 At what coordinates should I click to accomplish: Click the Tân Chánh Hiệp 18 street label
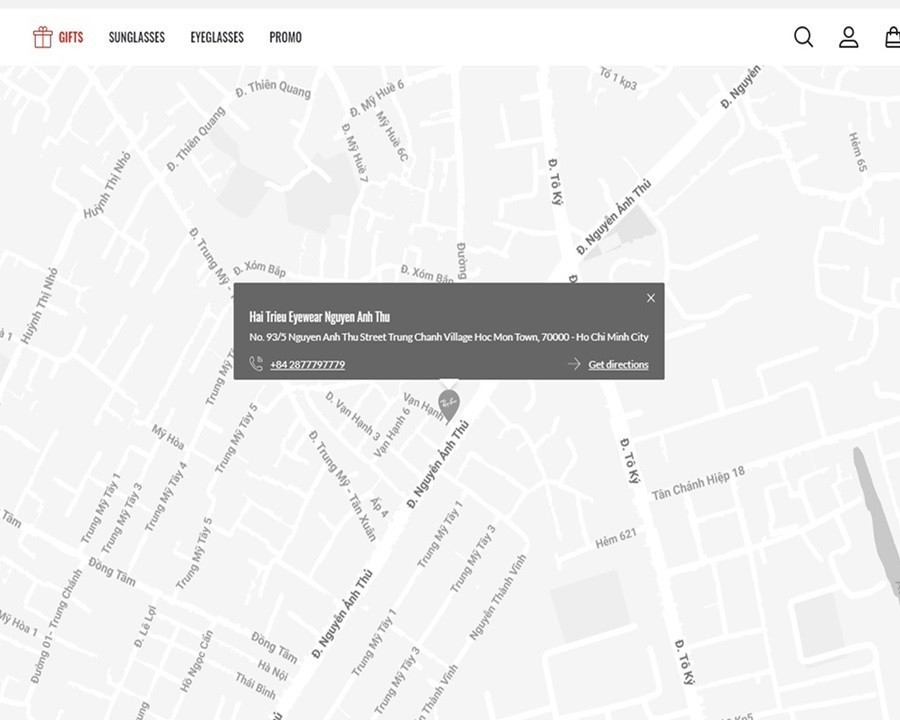(698, 483)
